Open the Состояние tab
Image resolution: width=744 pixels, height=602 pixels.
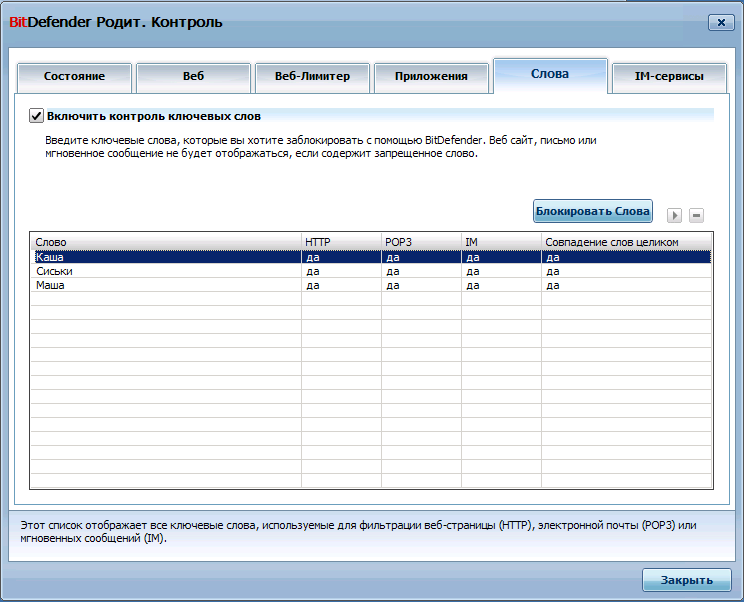[74, 77]
